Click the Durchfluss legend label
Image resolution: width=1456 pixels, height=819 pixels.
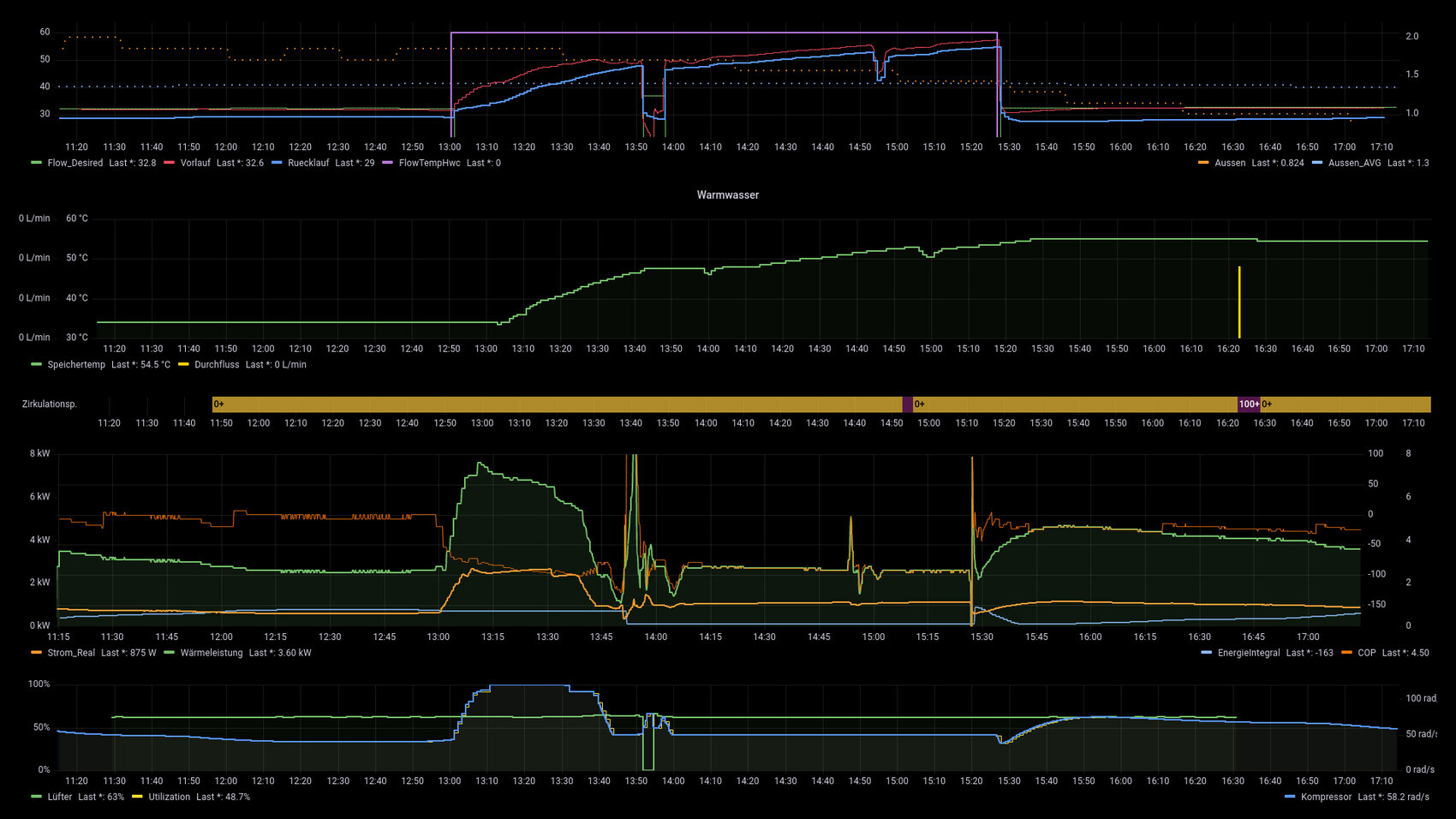click(217, 365)
